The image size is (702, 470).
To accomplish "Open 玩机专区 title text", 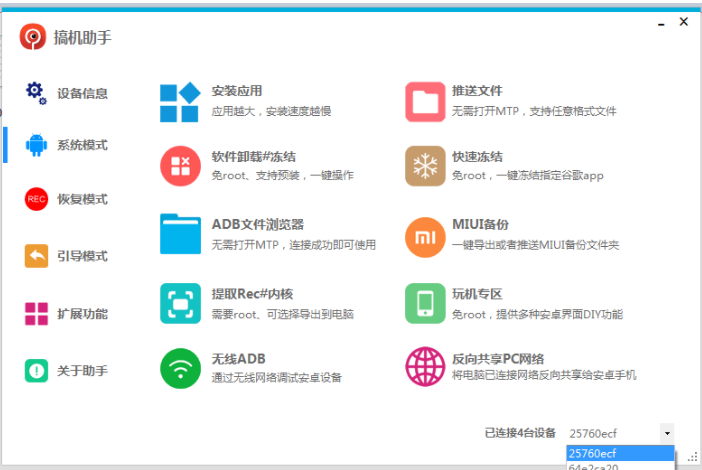I will tap(477, 294).
